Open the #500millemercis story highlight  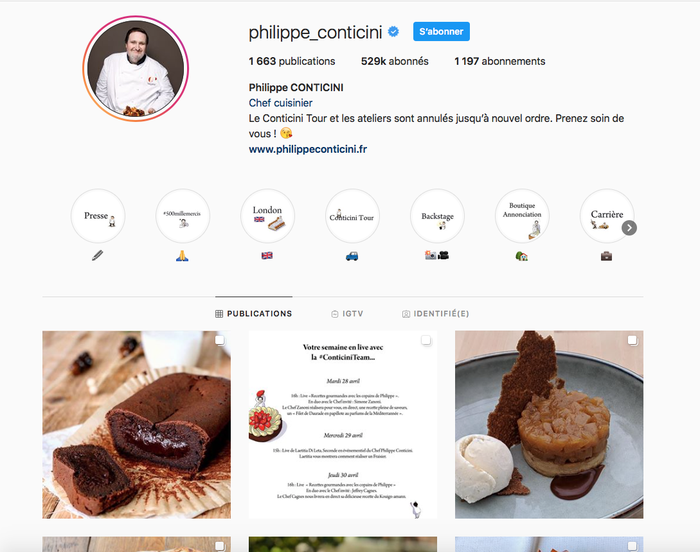[x=183, y=216]
